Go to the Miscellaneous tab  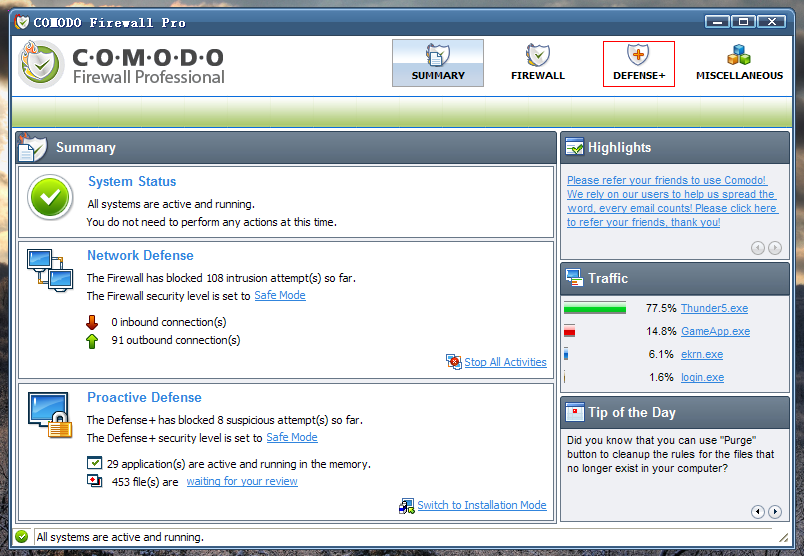click(739, 63)
